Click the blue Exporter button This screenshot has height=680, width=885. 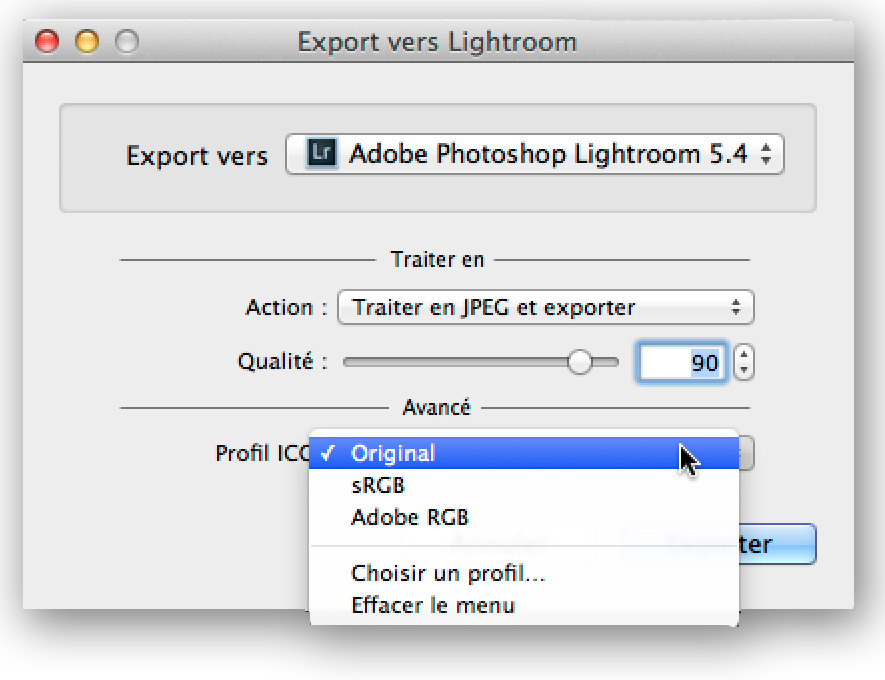(777, 544)
